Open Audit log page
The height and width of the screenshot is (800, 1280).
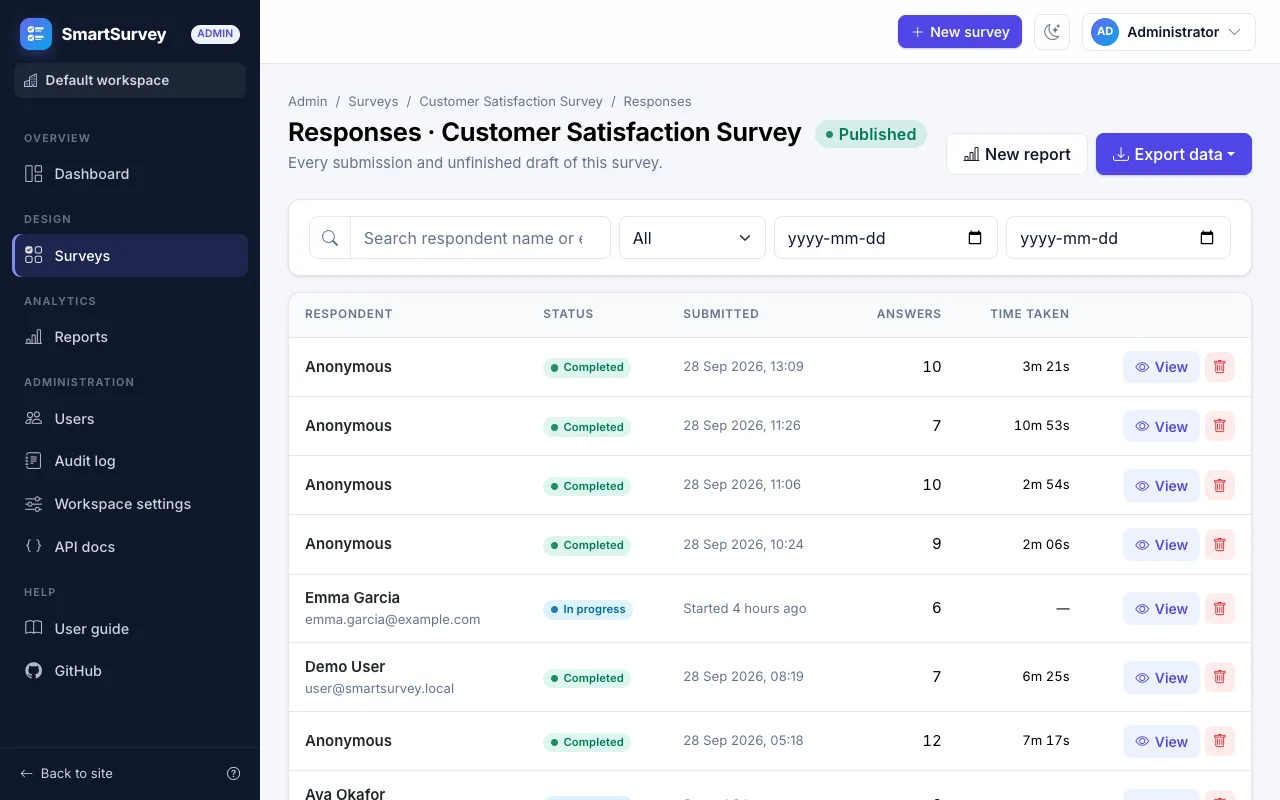(130, 461)
